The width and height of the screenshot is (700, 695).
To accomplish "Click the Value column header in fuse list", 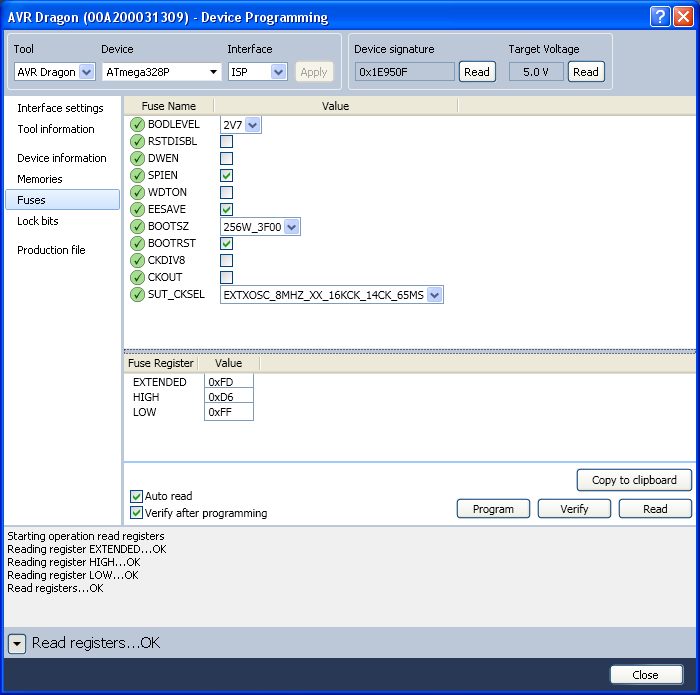I will click(x=336, y=106).
